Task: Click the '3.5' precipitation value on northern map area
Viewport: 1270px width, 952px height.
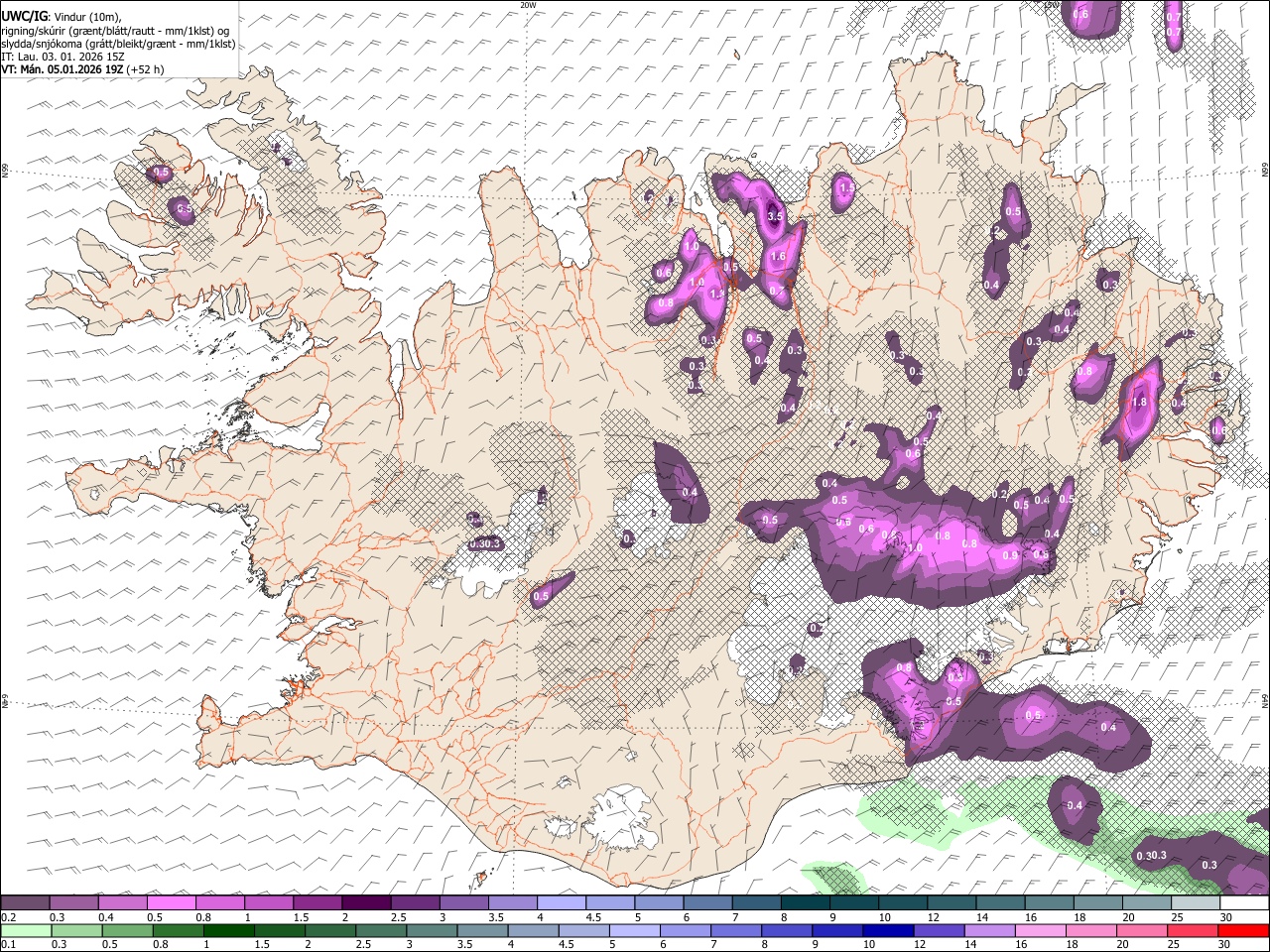Action: click(x=776, y=215)
